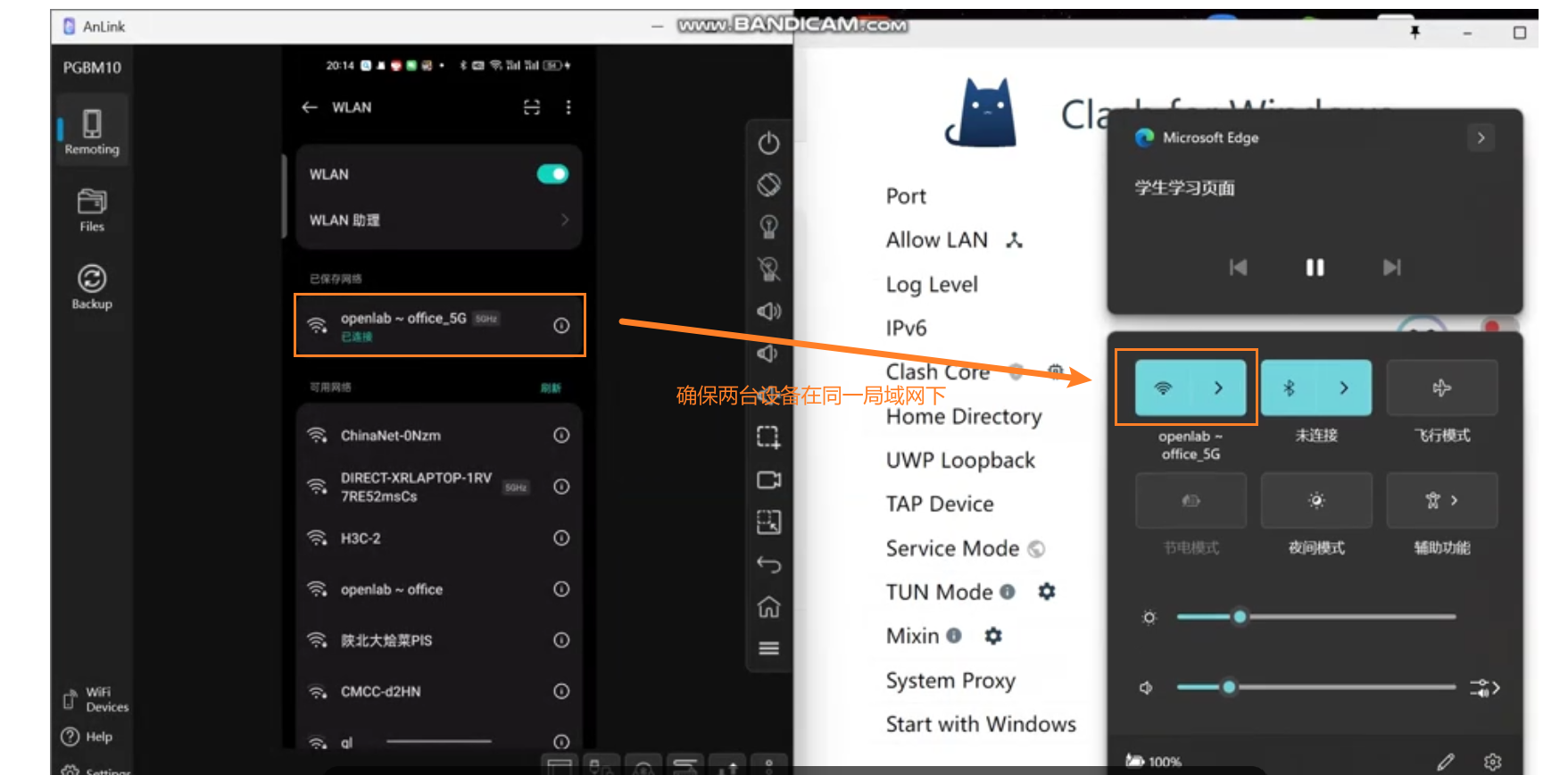Viewport: 1568px width, 775px height.
Task: Go to phone home screen via AnLink toolbar
Action: [x=769, y=607]
